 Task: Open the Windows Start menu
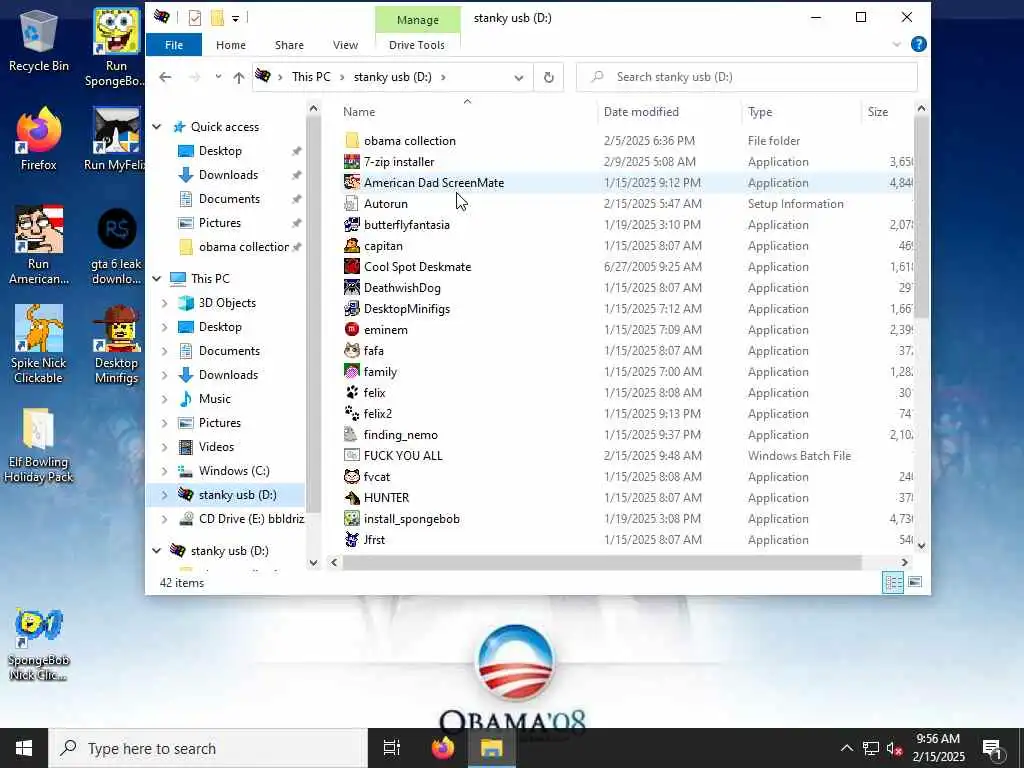pos(24,748)
